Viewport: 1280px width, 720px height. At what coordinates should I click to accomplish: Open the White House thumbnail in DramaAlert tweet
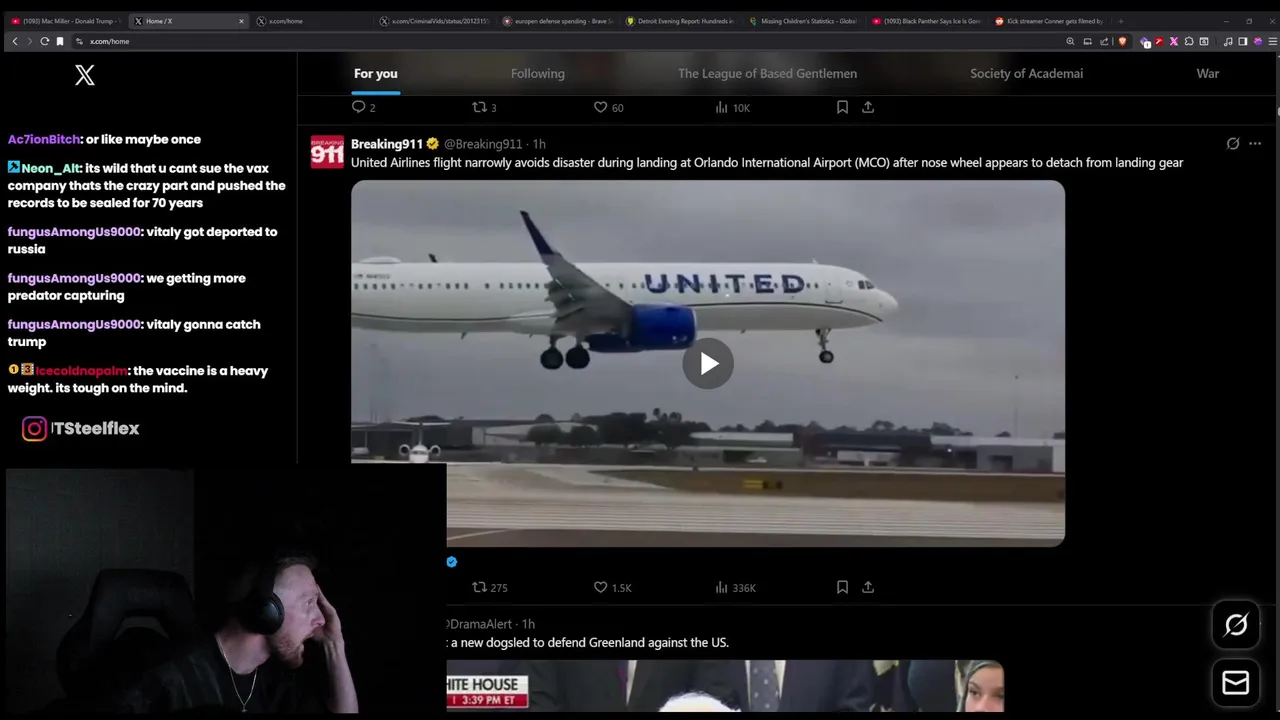pos(725,686)
